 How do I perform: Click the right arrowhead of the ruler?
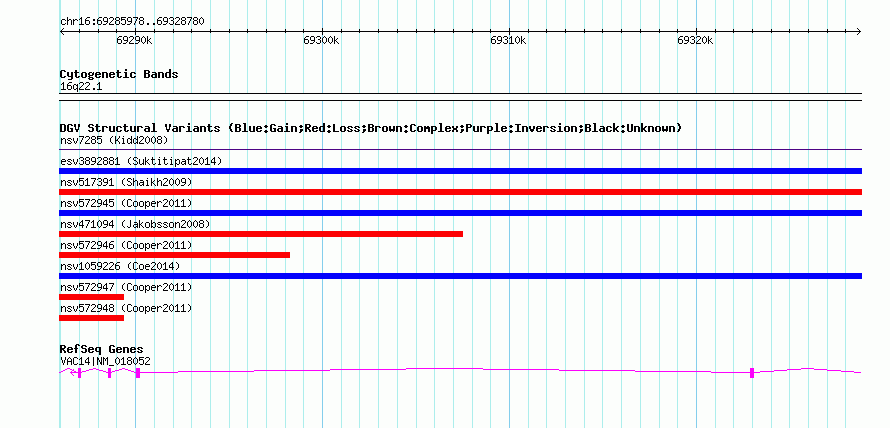coord(859,31)
